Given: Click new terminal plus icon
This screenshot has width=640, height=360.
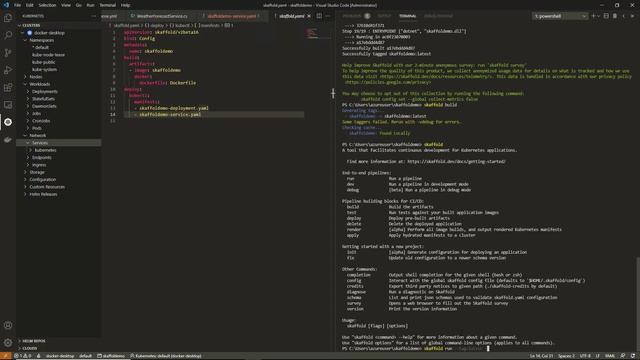Looking at the screenshot, I should tap(593, 16).
